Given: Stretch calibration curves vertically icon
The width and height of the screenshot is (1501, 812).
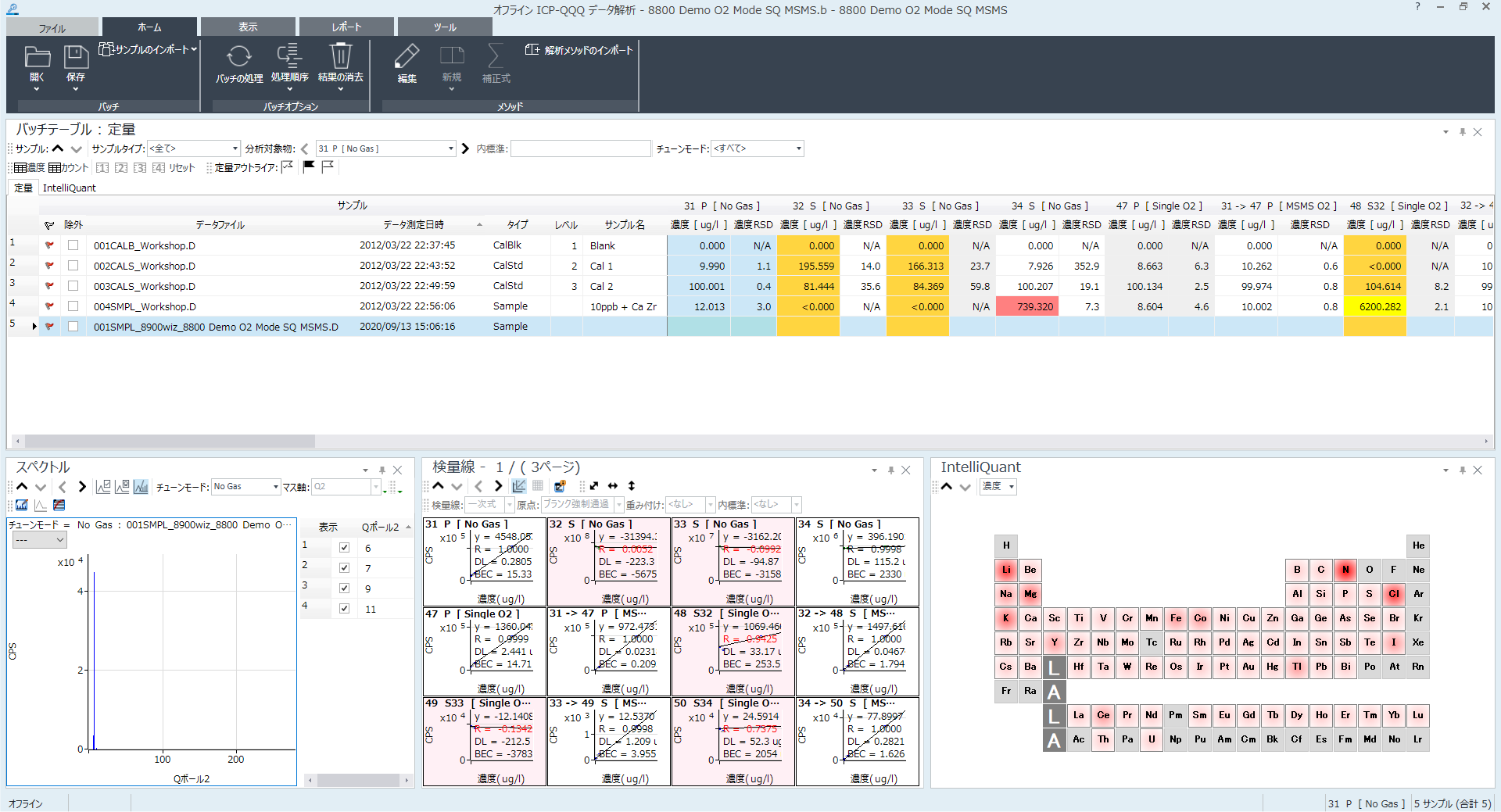Looking at the screenshot, I should [632, 486].
